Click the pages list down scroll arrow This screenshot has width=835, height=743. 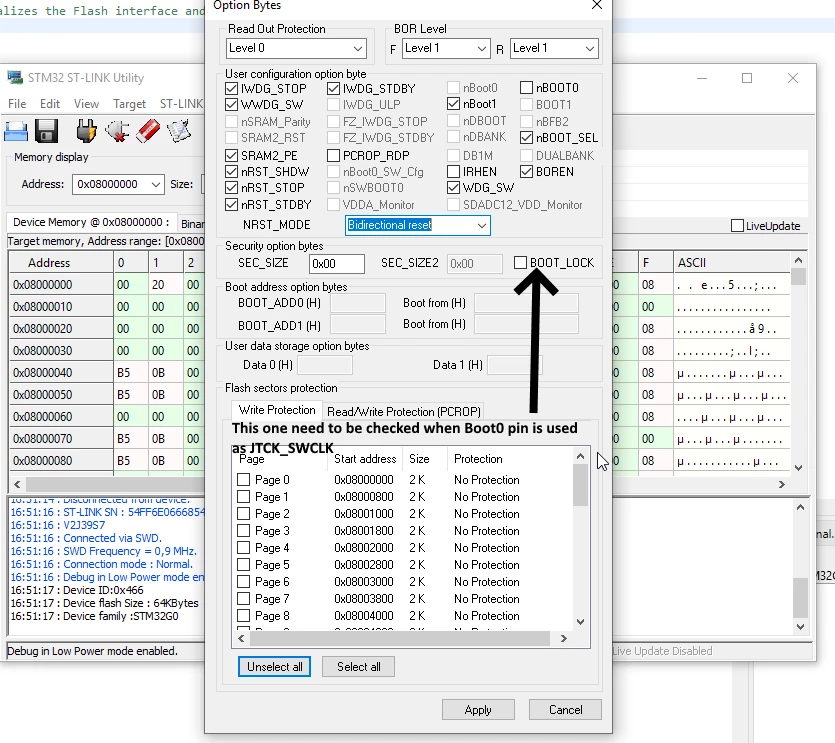pos(580,622)
